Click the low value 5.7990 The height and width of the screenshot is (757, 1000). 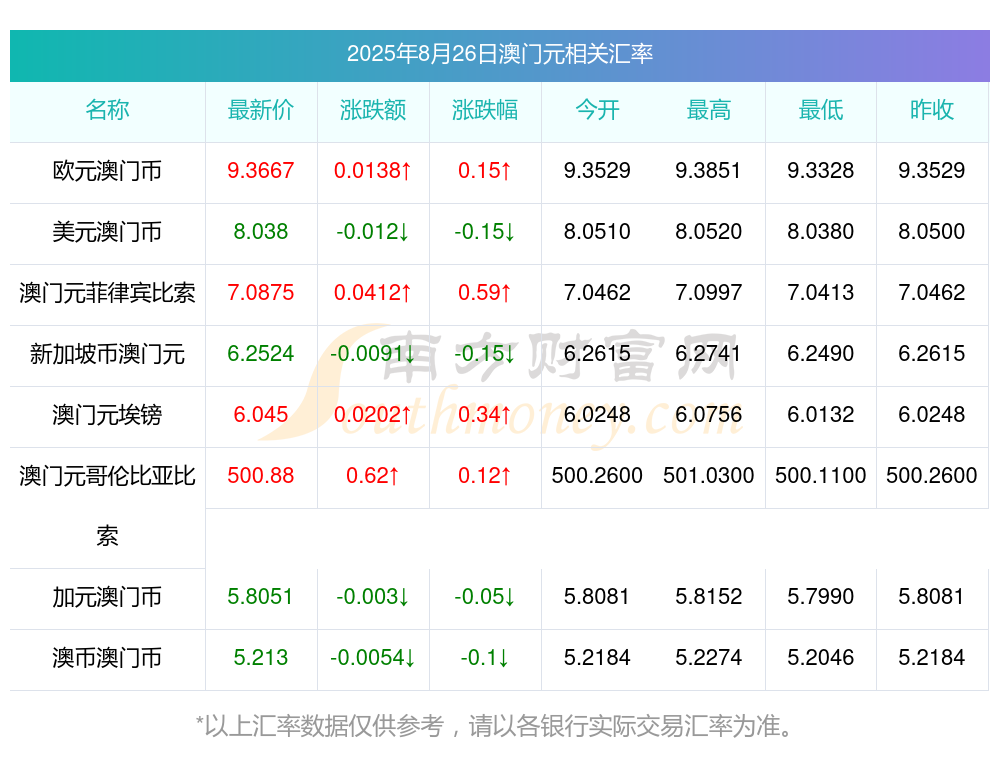pyautogui.click(x=821, y=596)
